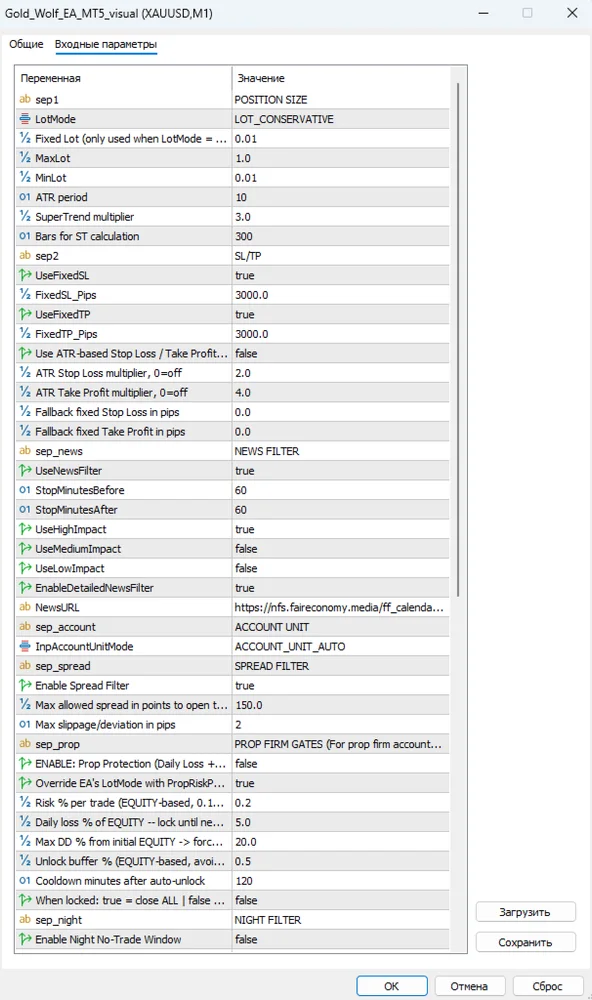Click the Загрузить button

pyautogui.click(x=526, y=912)
